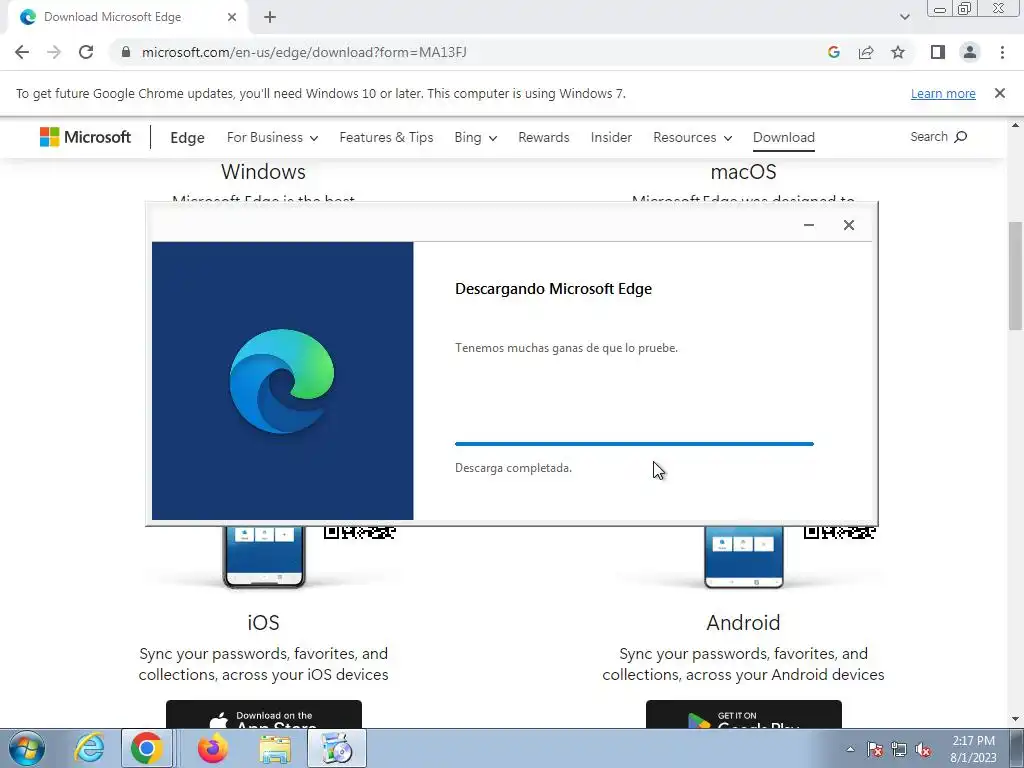1024x768 pixels.
Task: Click the iOS phone image
Action: tap(264, 556)
